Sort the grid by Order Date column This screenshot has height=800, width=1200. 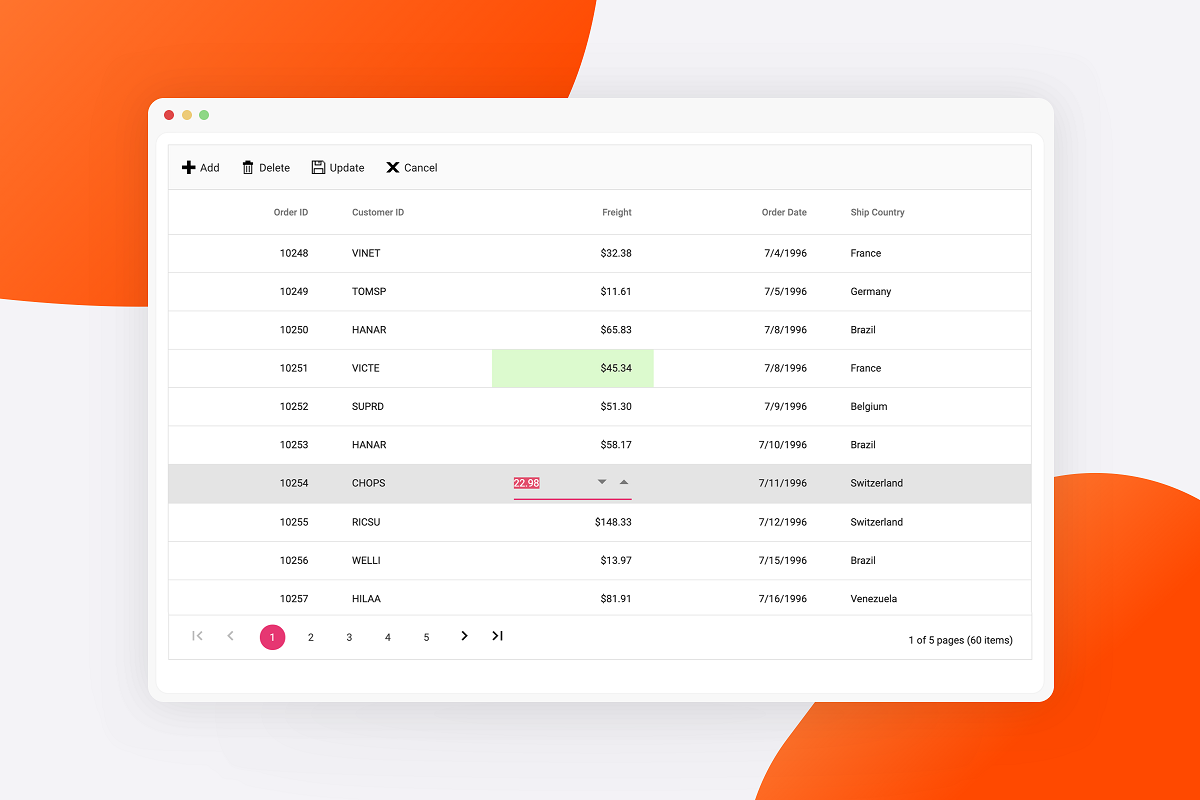point(784,212)
